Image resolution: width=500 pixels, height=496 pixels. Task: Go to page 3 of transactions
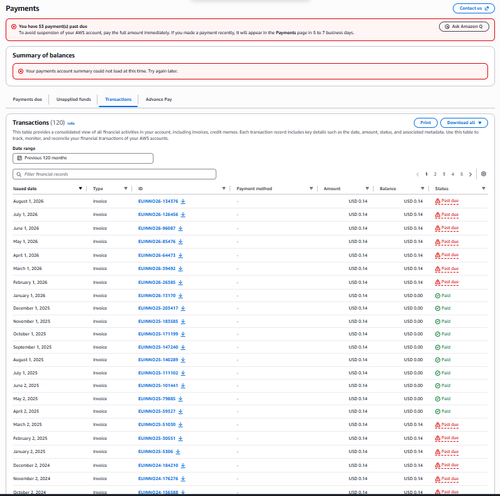pos(444,174)
